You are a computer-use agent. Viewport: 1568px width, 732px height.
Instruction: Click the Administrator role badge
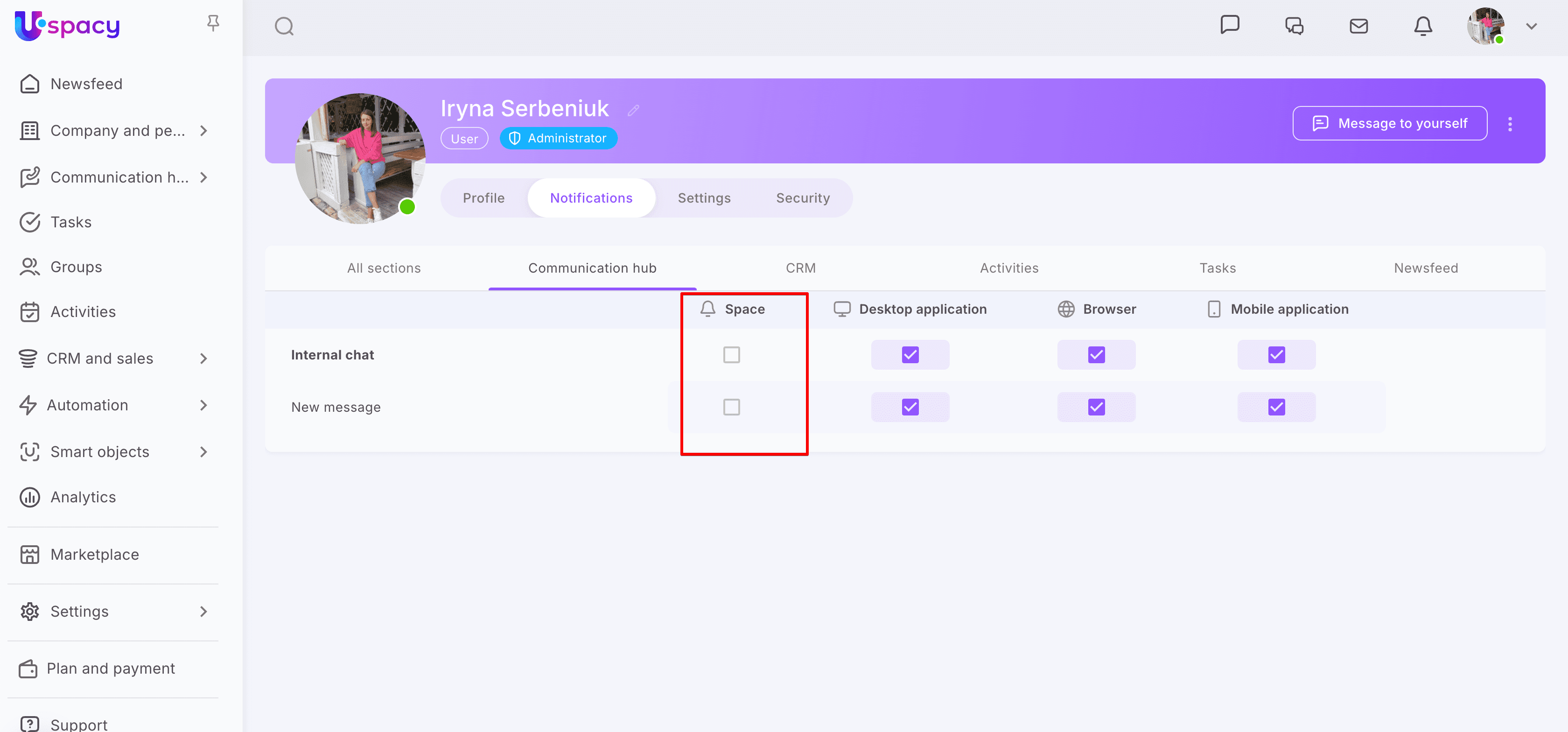558,138
